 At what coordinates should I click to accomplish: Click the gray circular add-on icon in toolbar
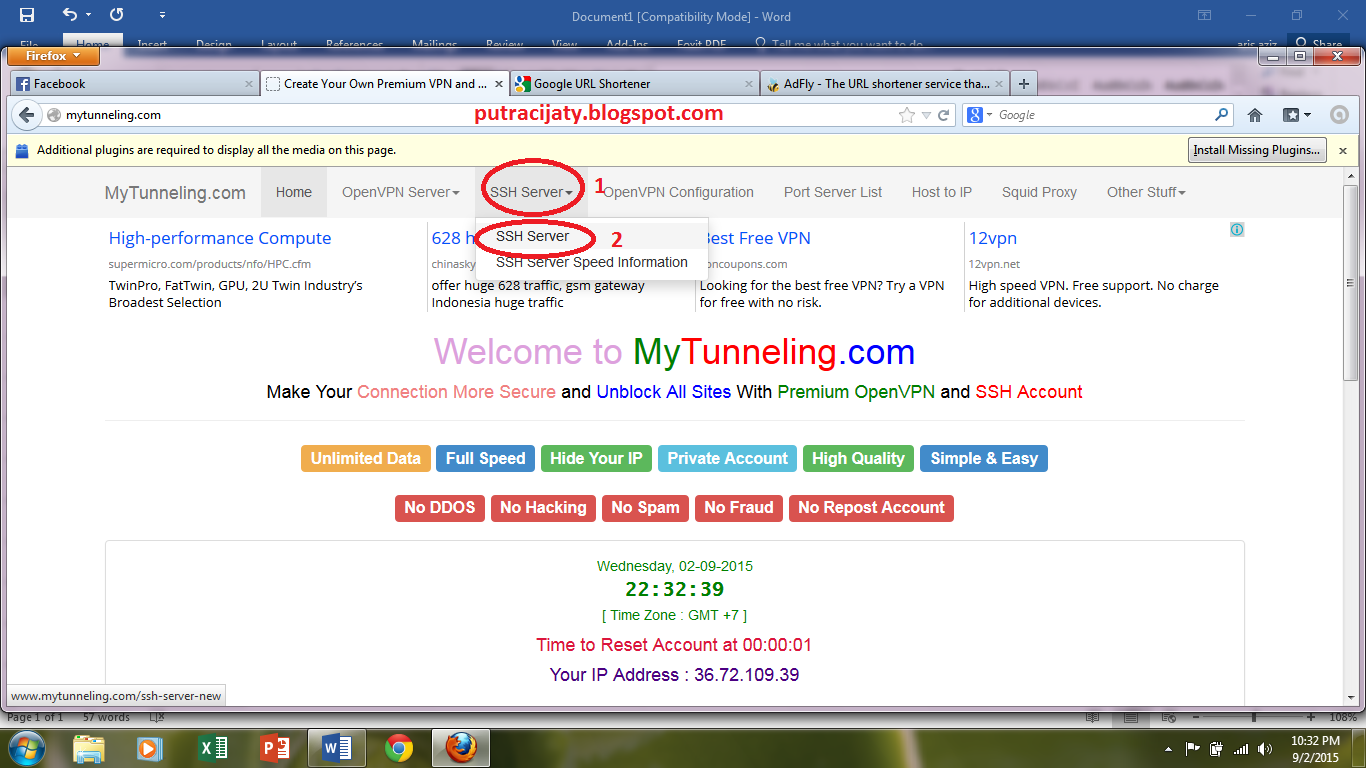click(1339, 115)
